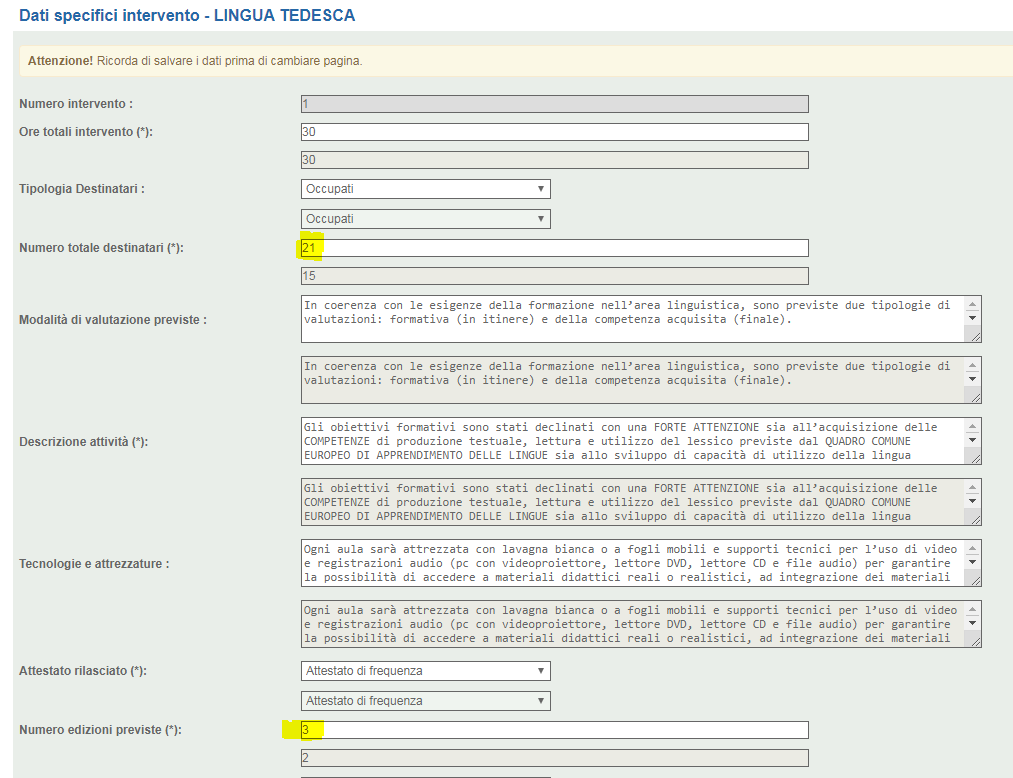Viewport: 1013px width, 778px height.
Task: Click the read-only destinatari field showing 15
Action: (554, 276)
